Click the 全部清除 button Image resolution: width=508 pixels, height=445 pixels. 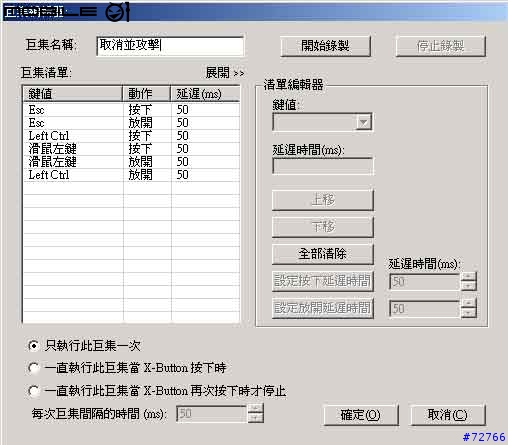tap(323, 254)
